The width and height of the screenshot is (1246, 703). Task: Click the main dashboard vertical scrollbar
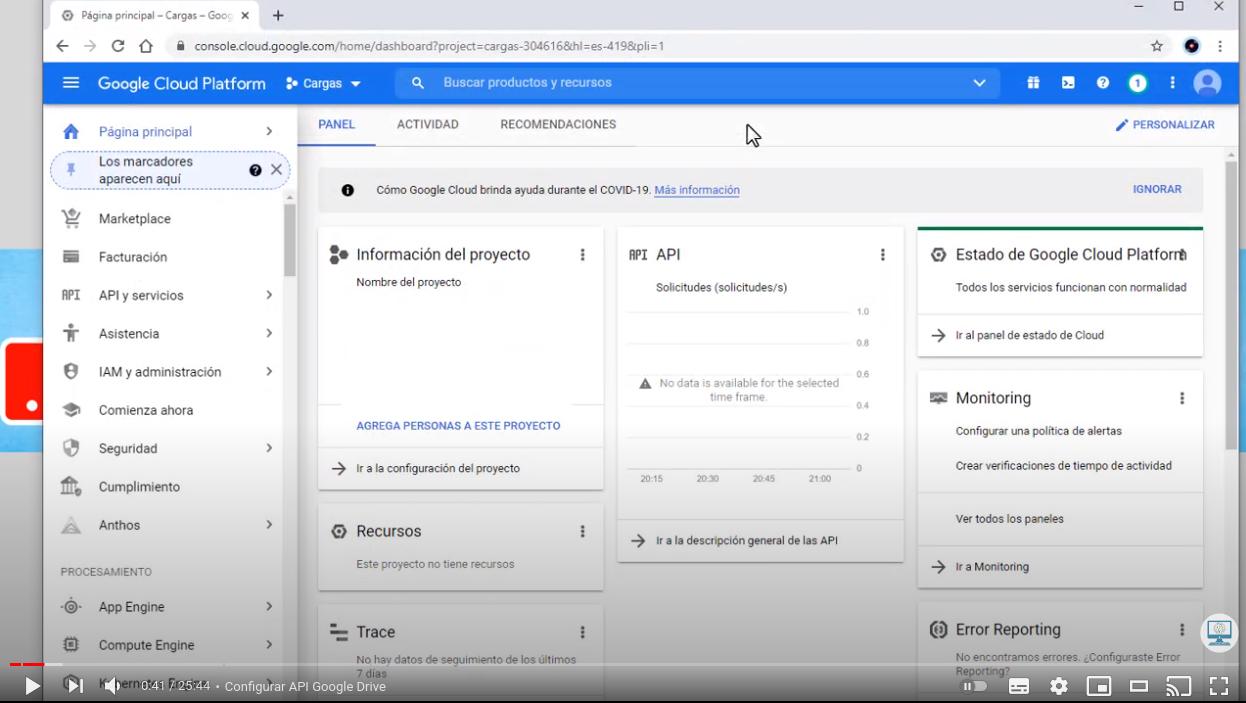[1231, 303]
